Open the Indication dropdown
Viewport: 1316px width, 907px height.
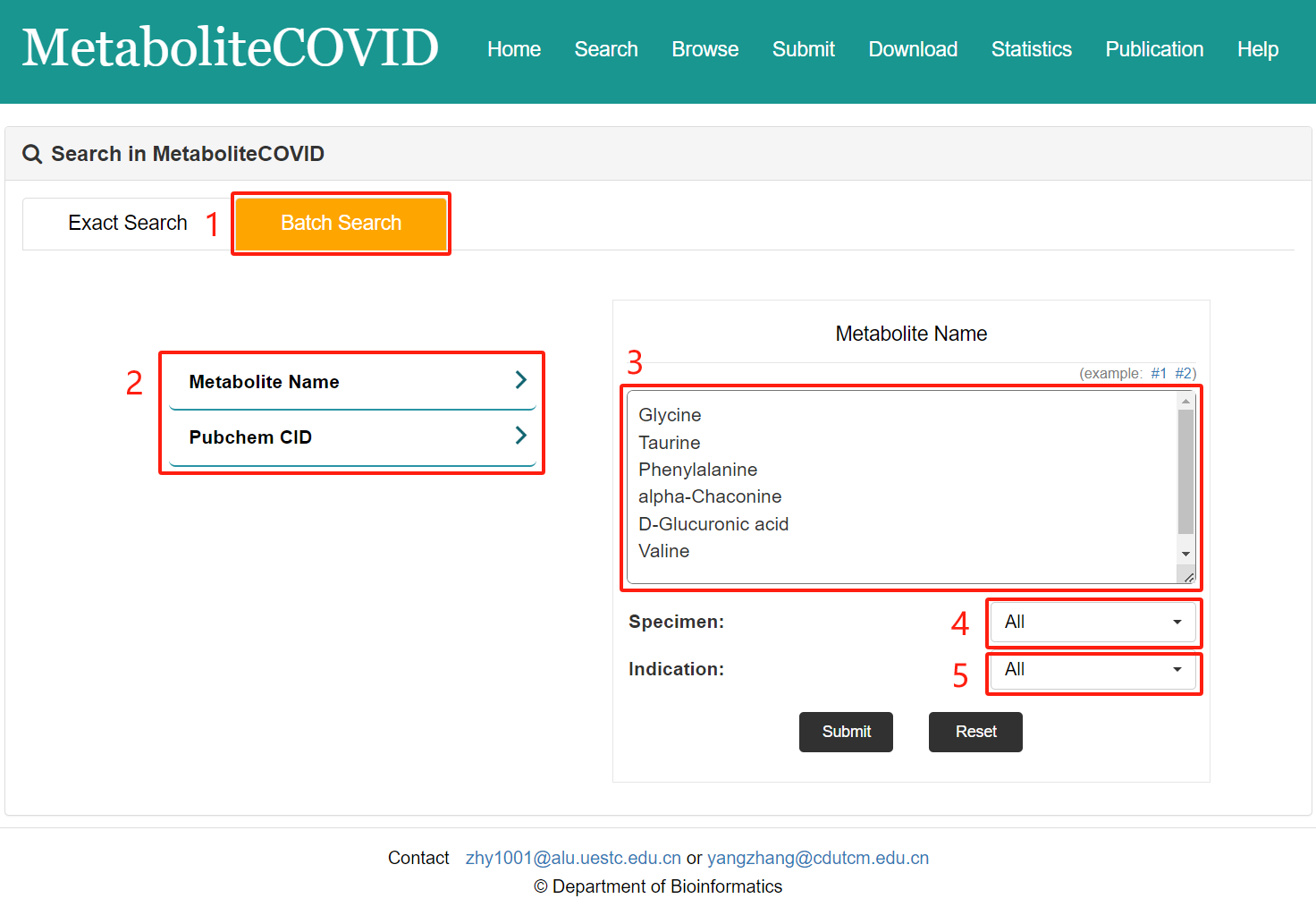pos(1092,670)
